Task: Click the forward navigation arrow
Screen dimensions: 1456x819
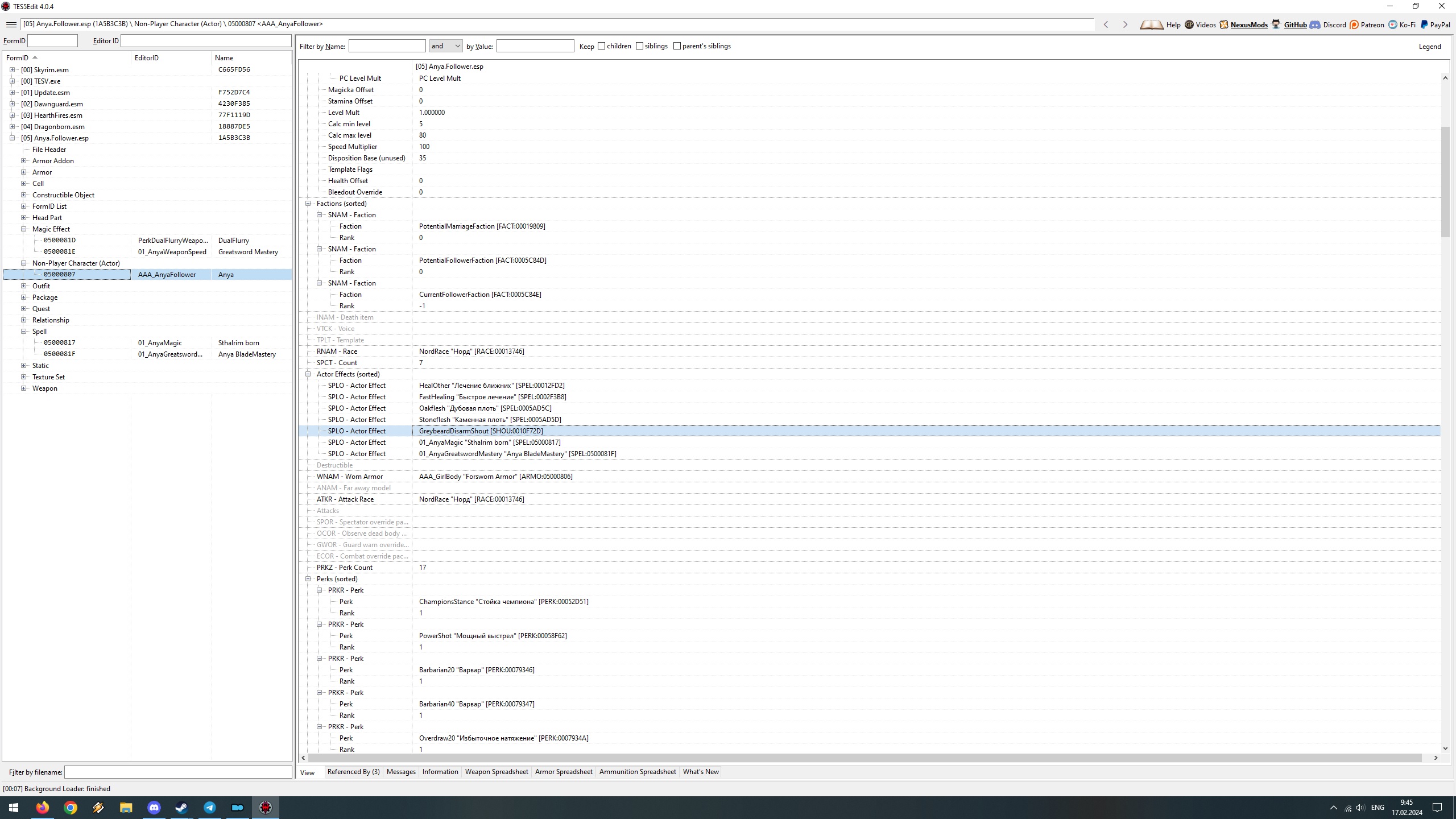Action: click(x=1125, y=24)
